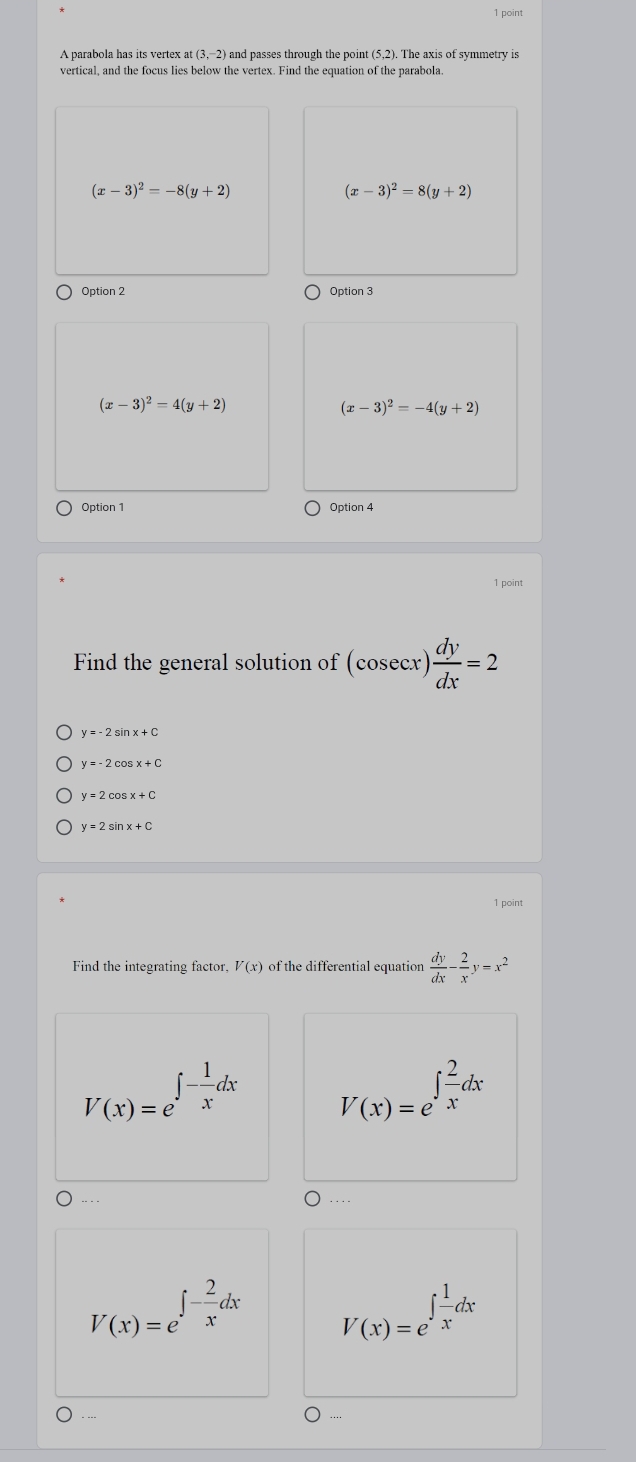Select the "Option 2" radio button
Viewport: 636px width, 1462px height.
(x=64, y=291)
